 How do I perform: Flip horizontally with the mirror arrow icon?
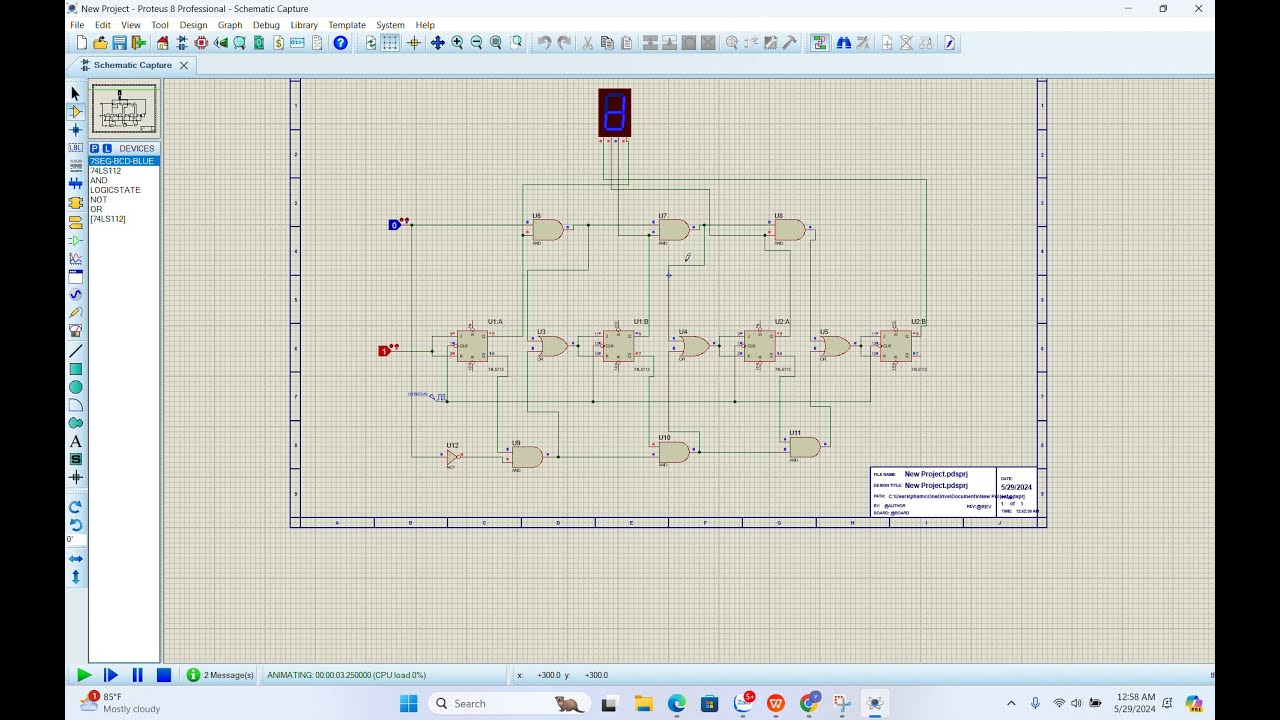point(75,559)
